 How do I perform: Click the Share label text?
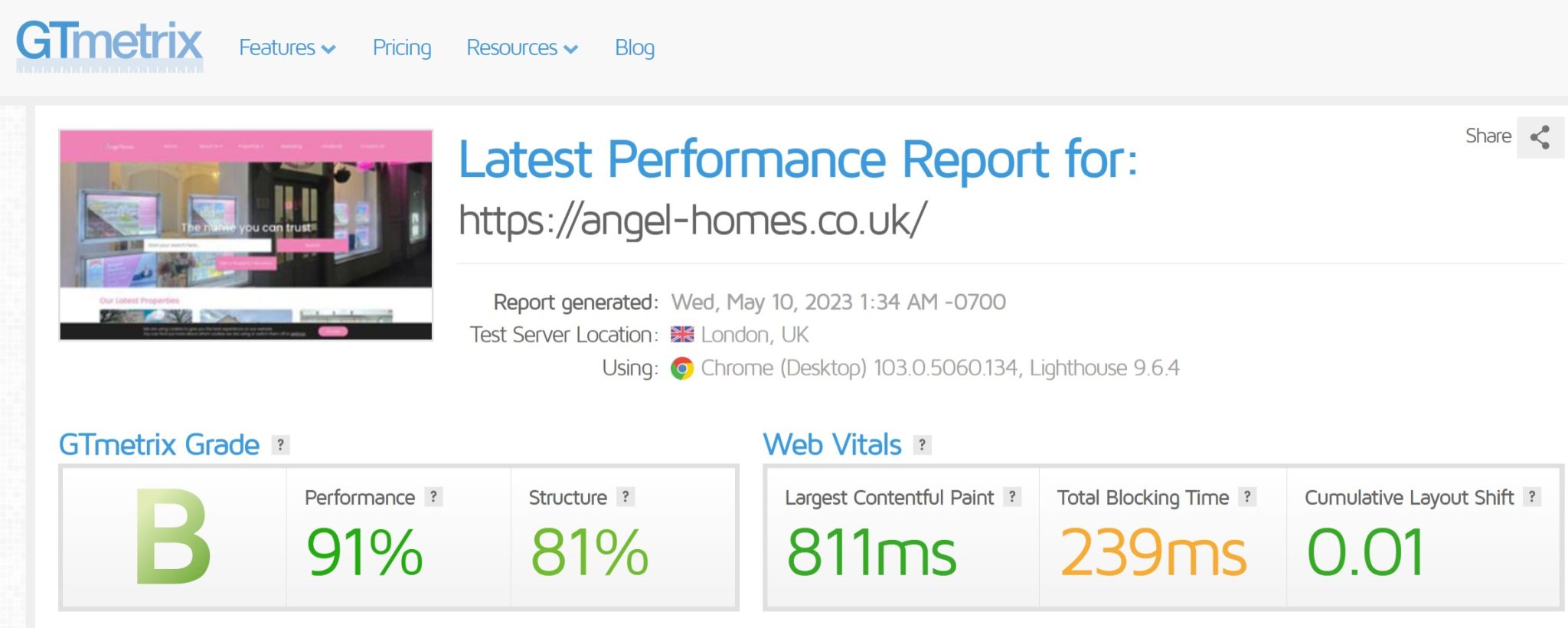pyautogui.click(x=1488, y=136)
